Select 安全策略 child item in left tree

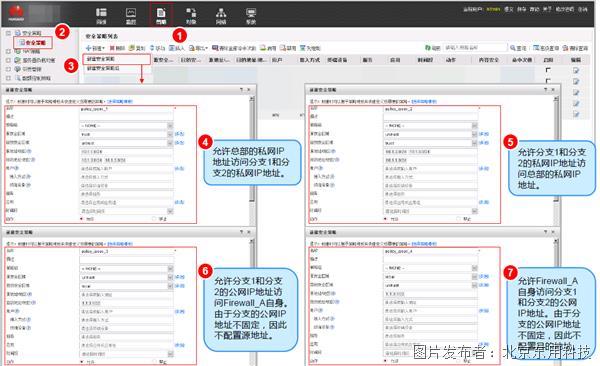33,42
